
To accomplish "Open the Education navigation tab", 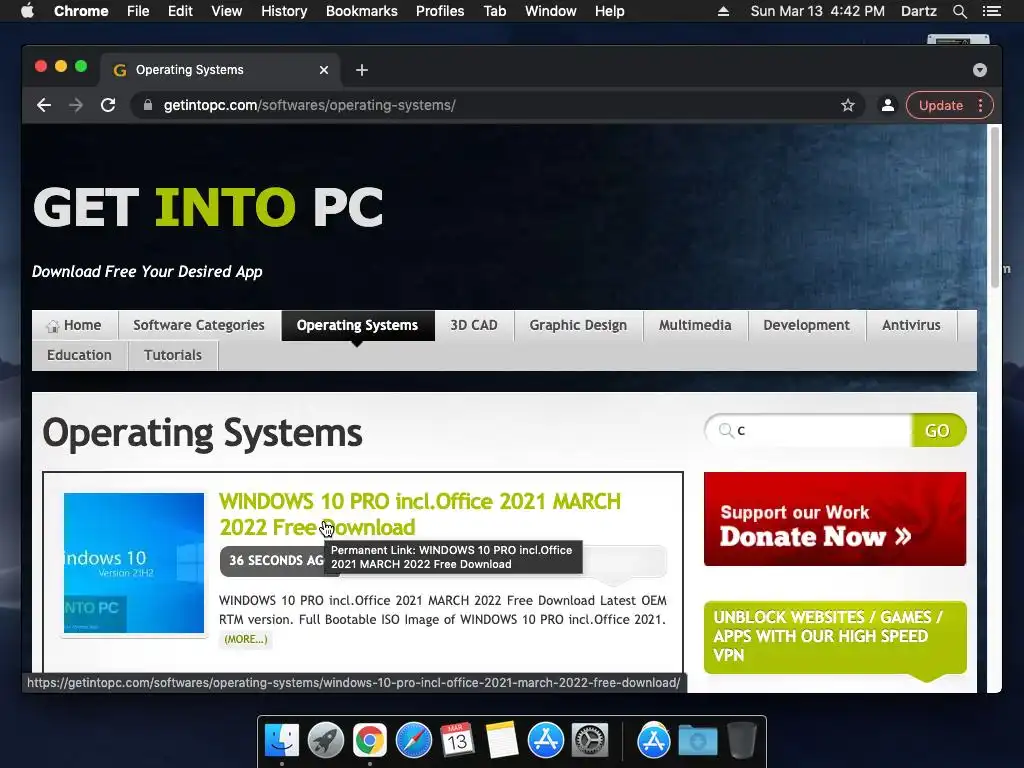I will 79,355.
